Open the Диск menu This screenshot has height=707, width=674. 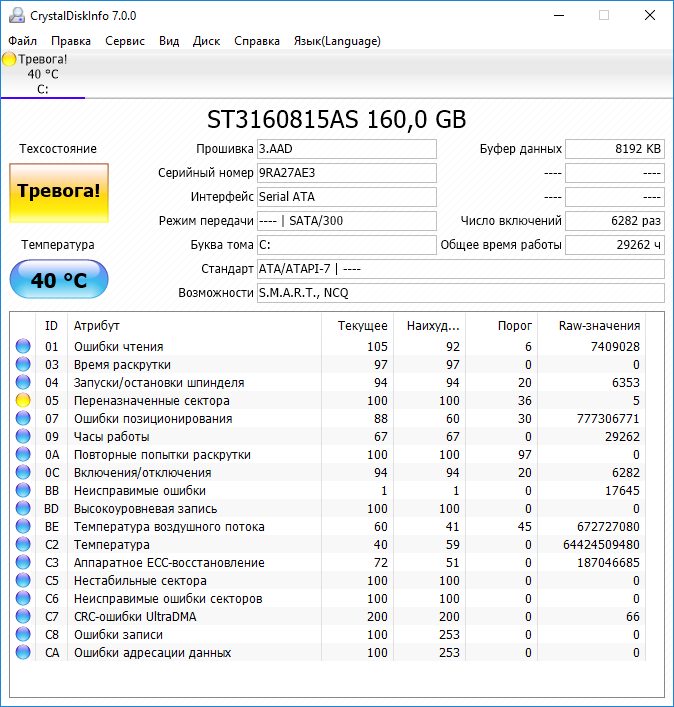(206, 41)
